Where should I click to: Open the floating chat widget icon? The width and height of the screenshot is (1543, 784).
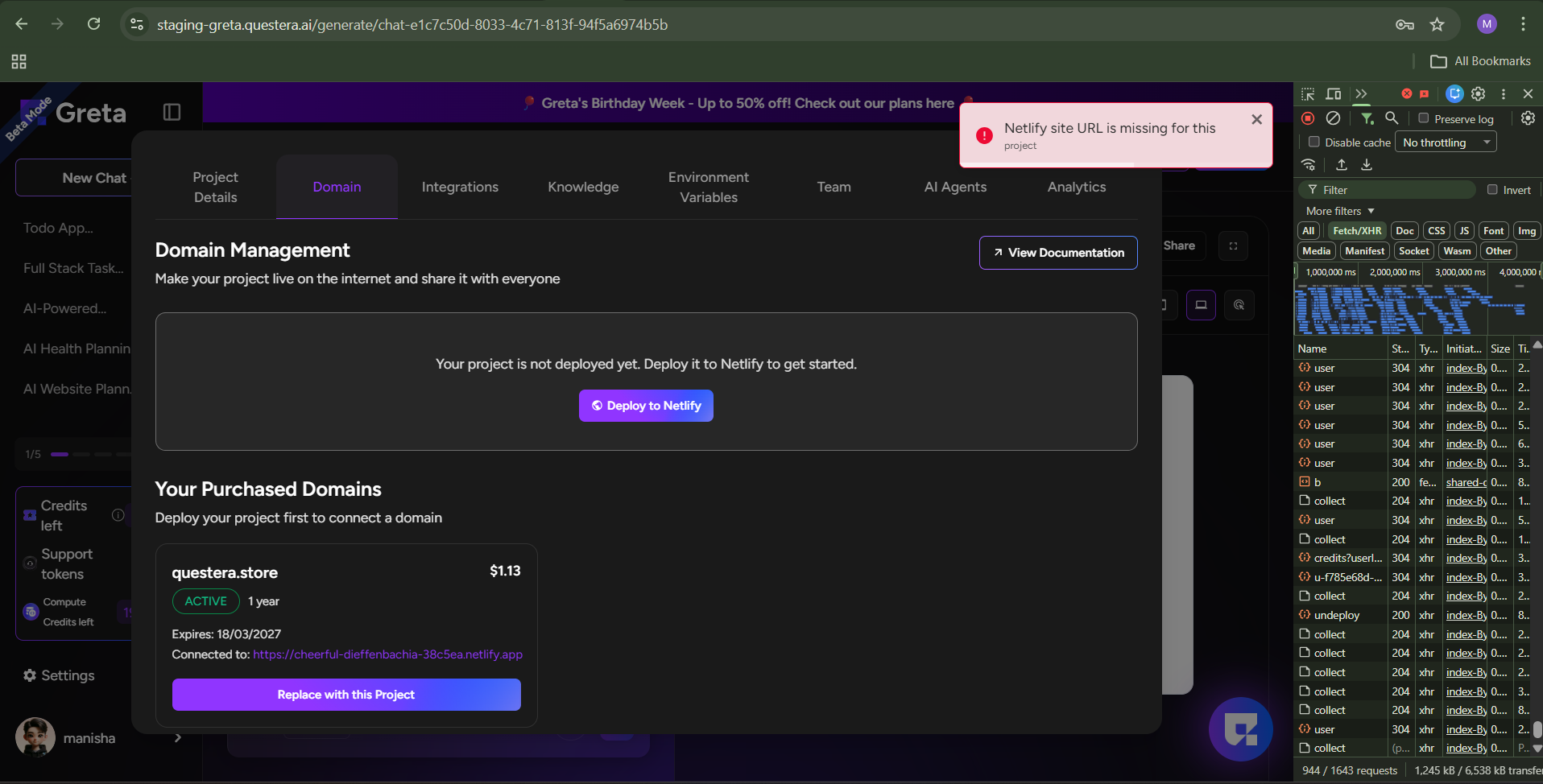point(1241,729)
